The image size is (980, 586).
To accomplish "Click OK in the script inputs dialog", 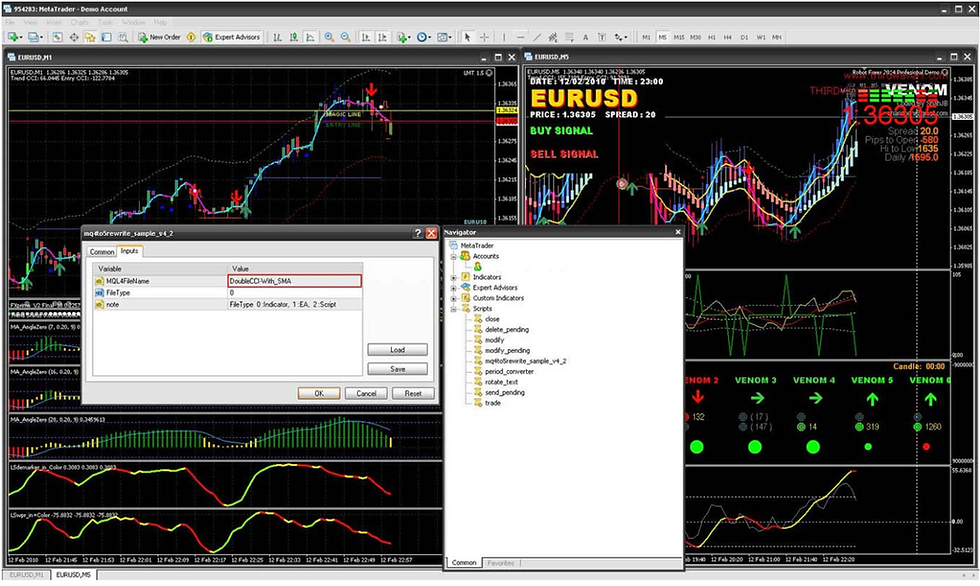I will (319, 394).
